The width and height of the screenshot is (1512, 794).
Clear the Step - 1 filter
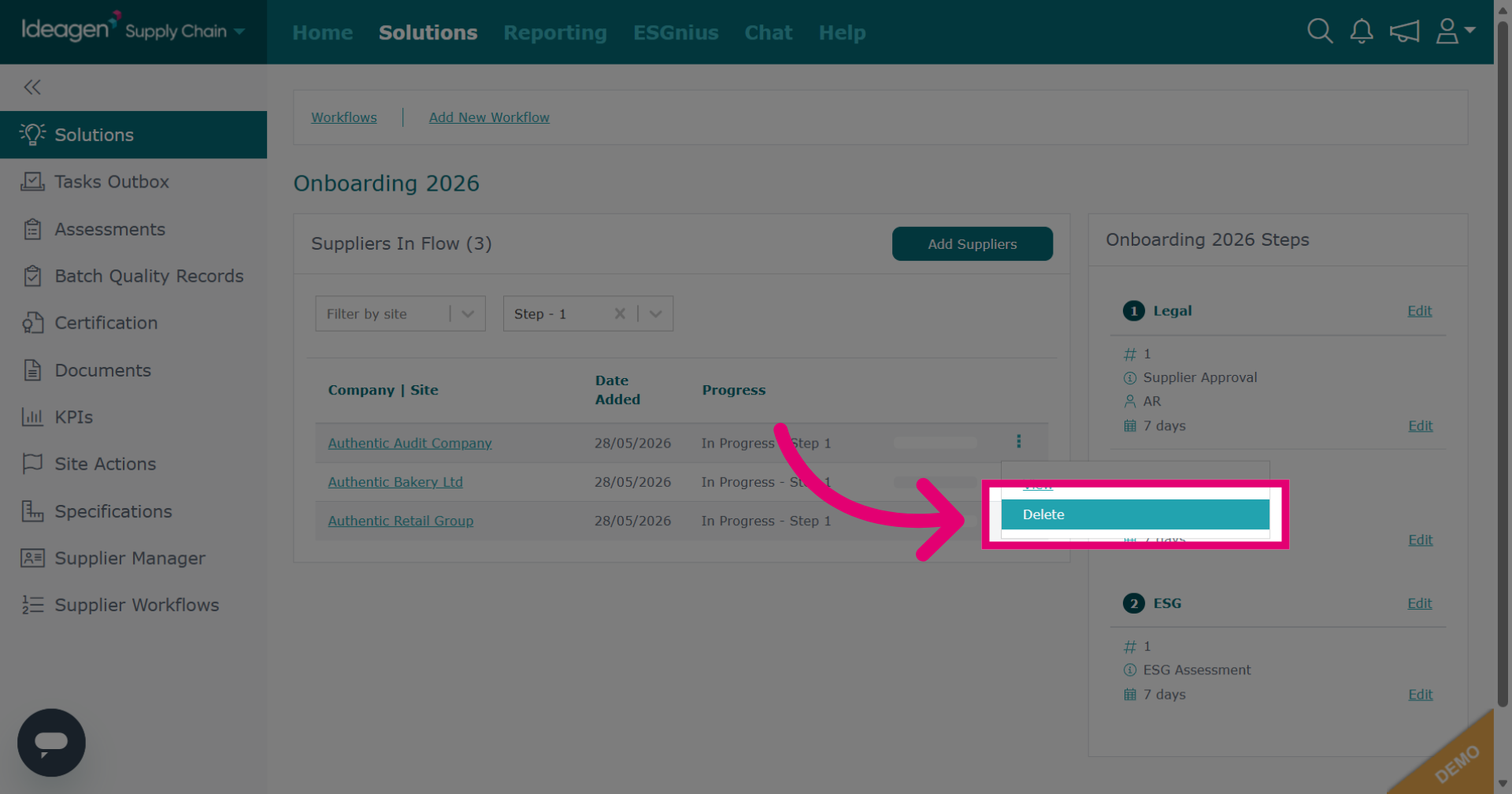(x=620, y=314)
